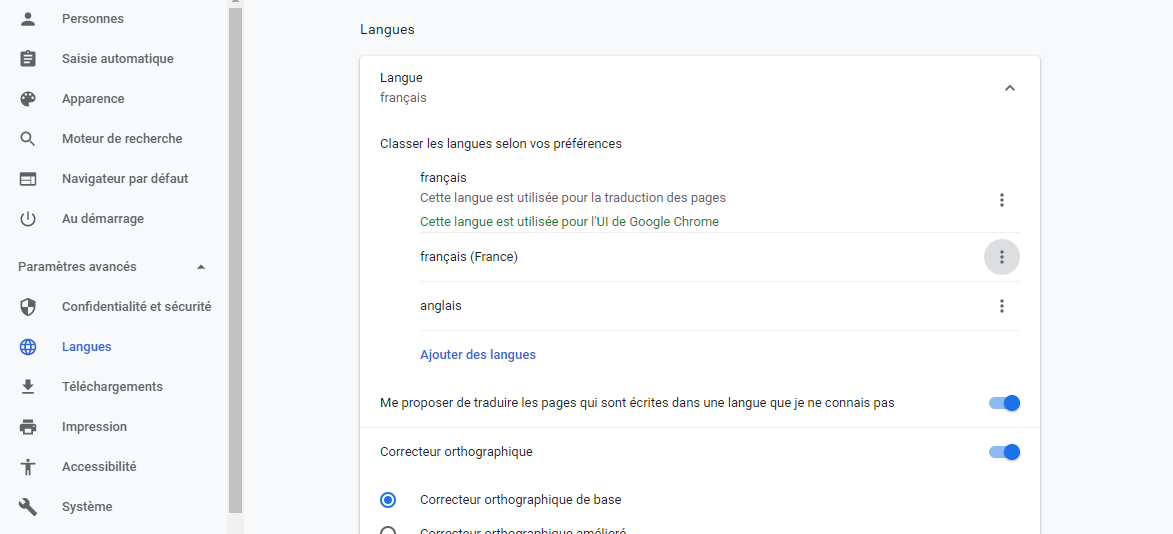The image size is (1173, 534).
Task: Collapse the Langue section chevron
Action: [1009, 88]
